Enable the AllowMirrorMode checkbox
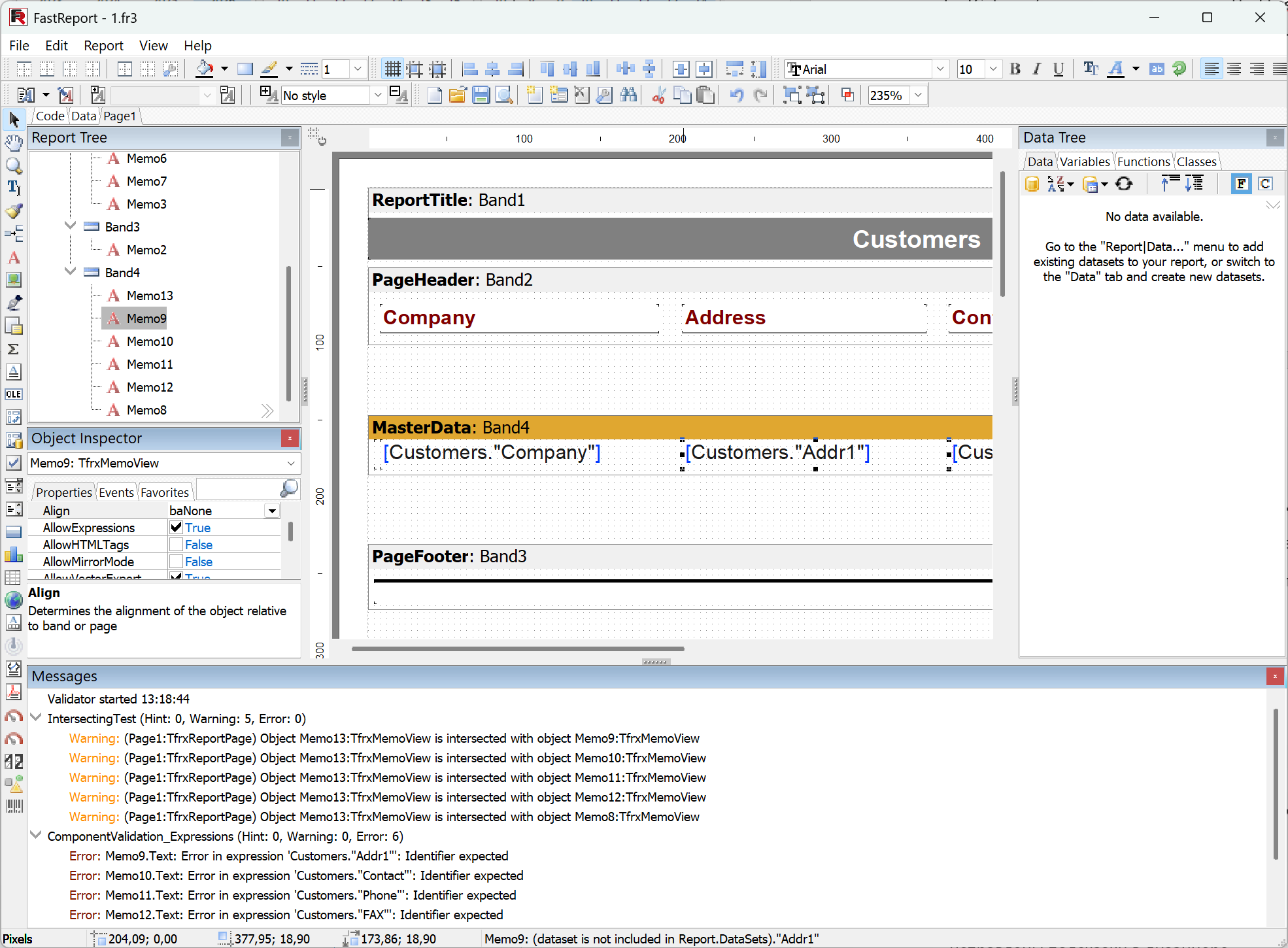 176,562
